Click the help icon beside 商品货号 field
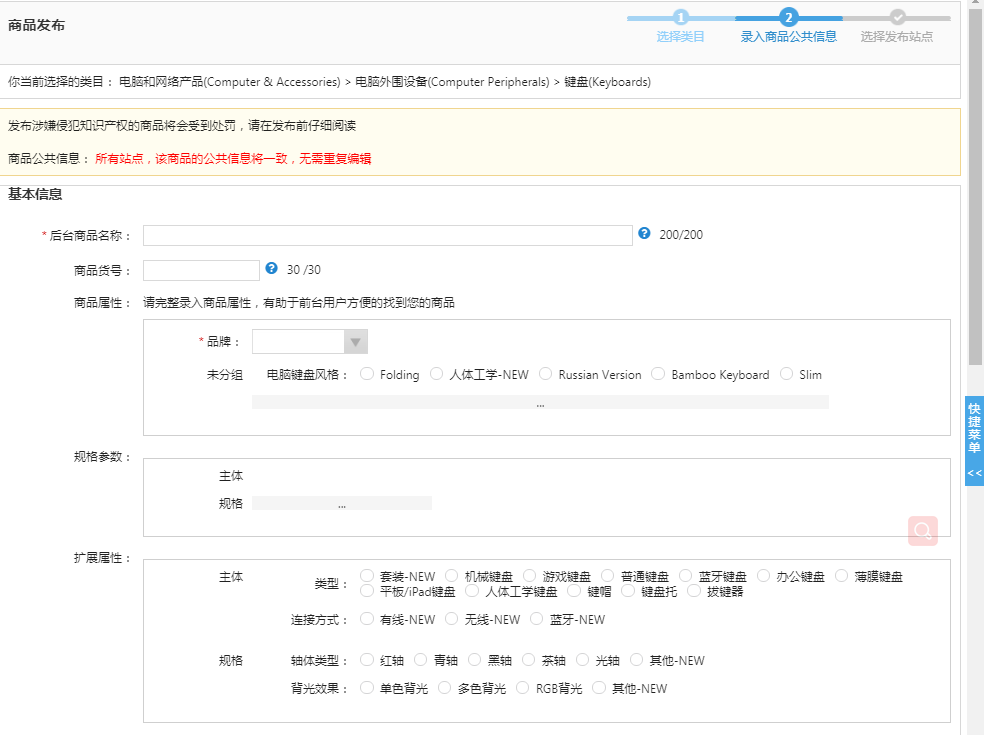The width and height of the screenshot is (988, 735). tap(272, 269)
